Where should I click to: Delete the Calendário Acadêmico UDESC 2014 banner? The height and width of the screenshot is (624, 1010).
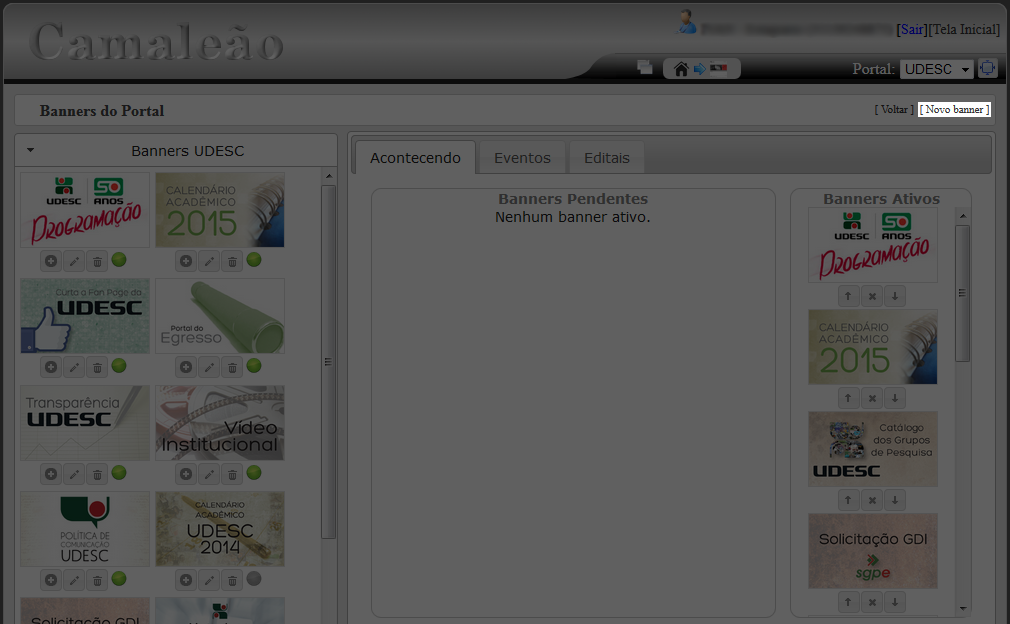(233, 580)
